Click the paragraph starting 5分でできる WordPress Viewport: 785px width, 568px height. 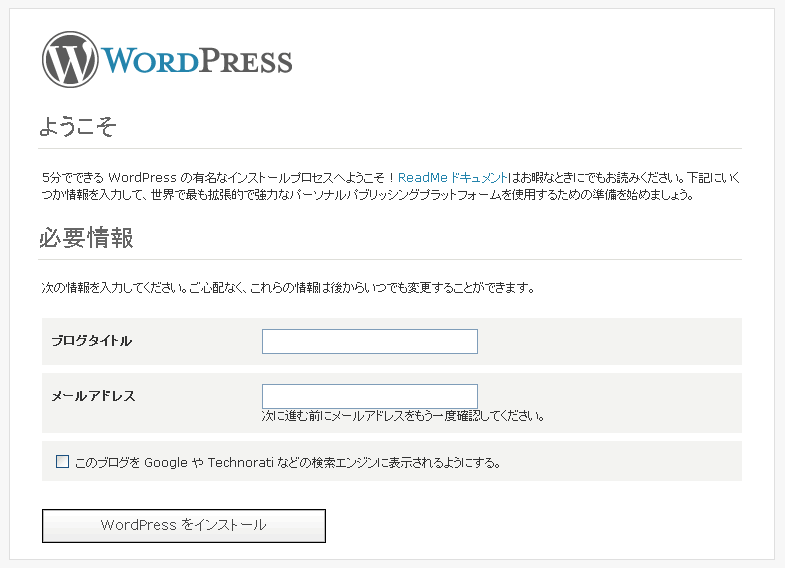(x=391, y=186)
